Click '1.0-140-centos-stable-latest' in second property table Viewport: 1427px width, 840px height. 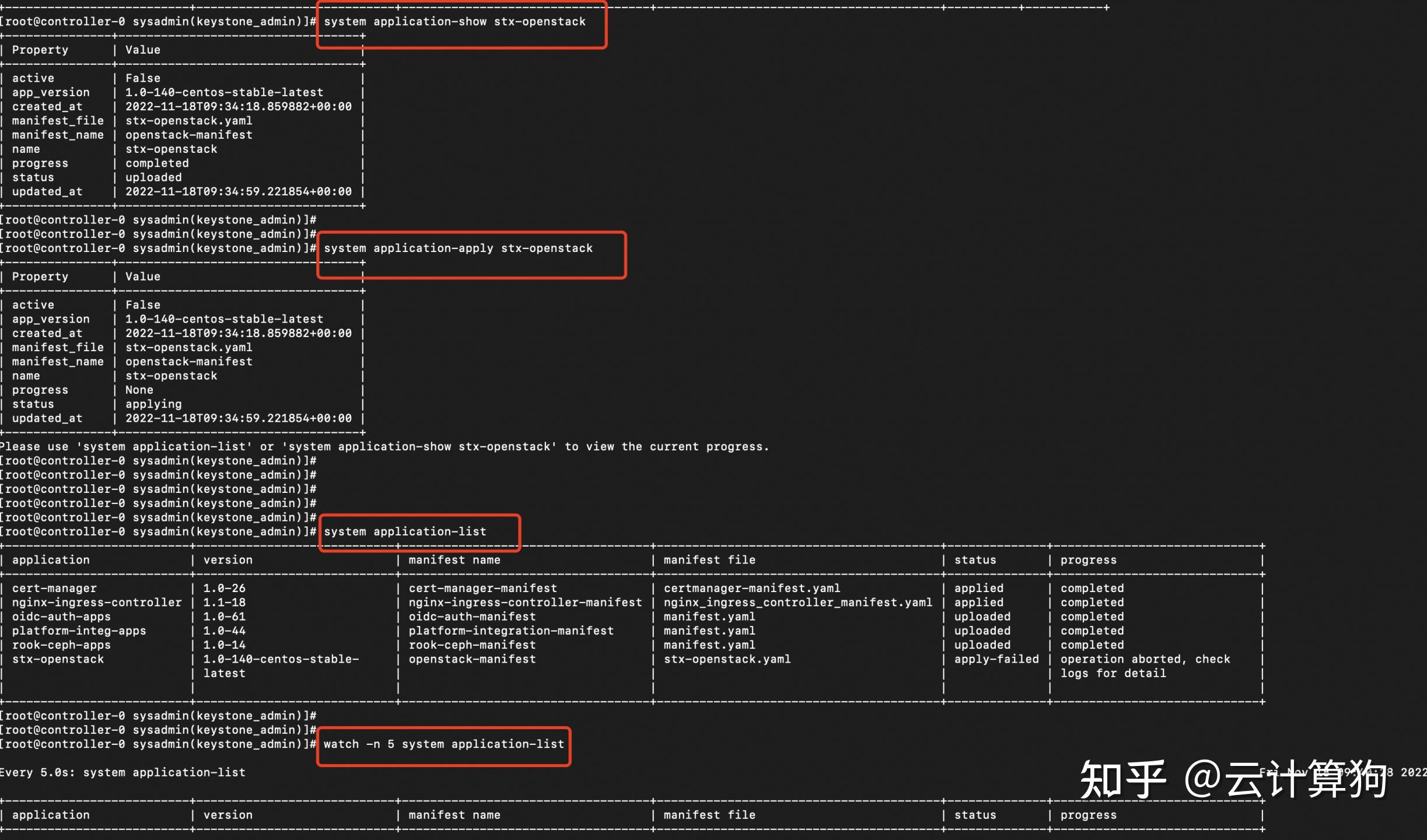[x=224, y=319]
